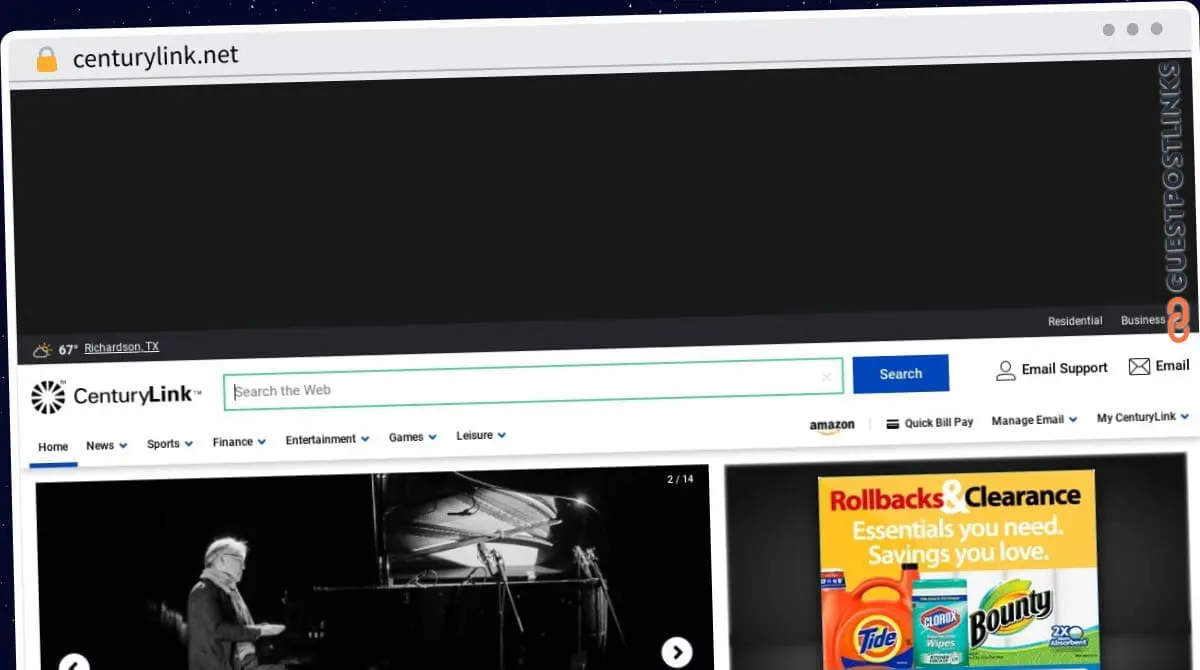Click the 2 / 14 slide counter
The image size is (1200, 670).
(x=680, y=480)
